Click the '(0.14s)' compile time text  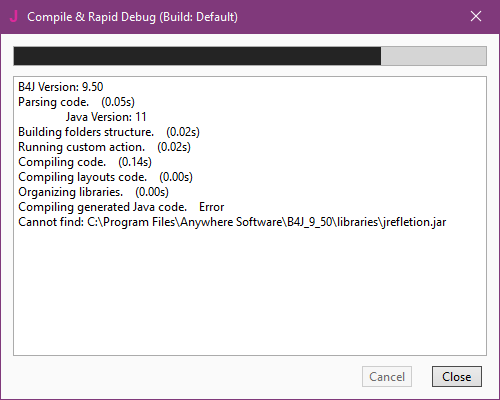[135, 162]
